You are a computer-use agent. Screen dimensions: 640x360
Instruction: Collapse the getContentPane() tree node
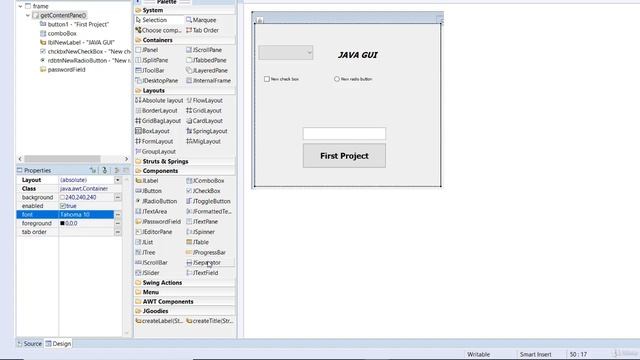tap(28, 15)
